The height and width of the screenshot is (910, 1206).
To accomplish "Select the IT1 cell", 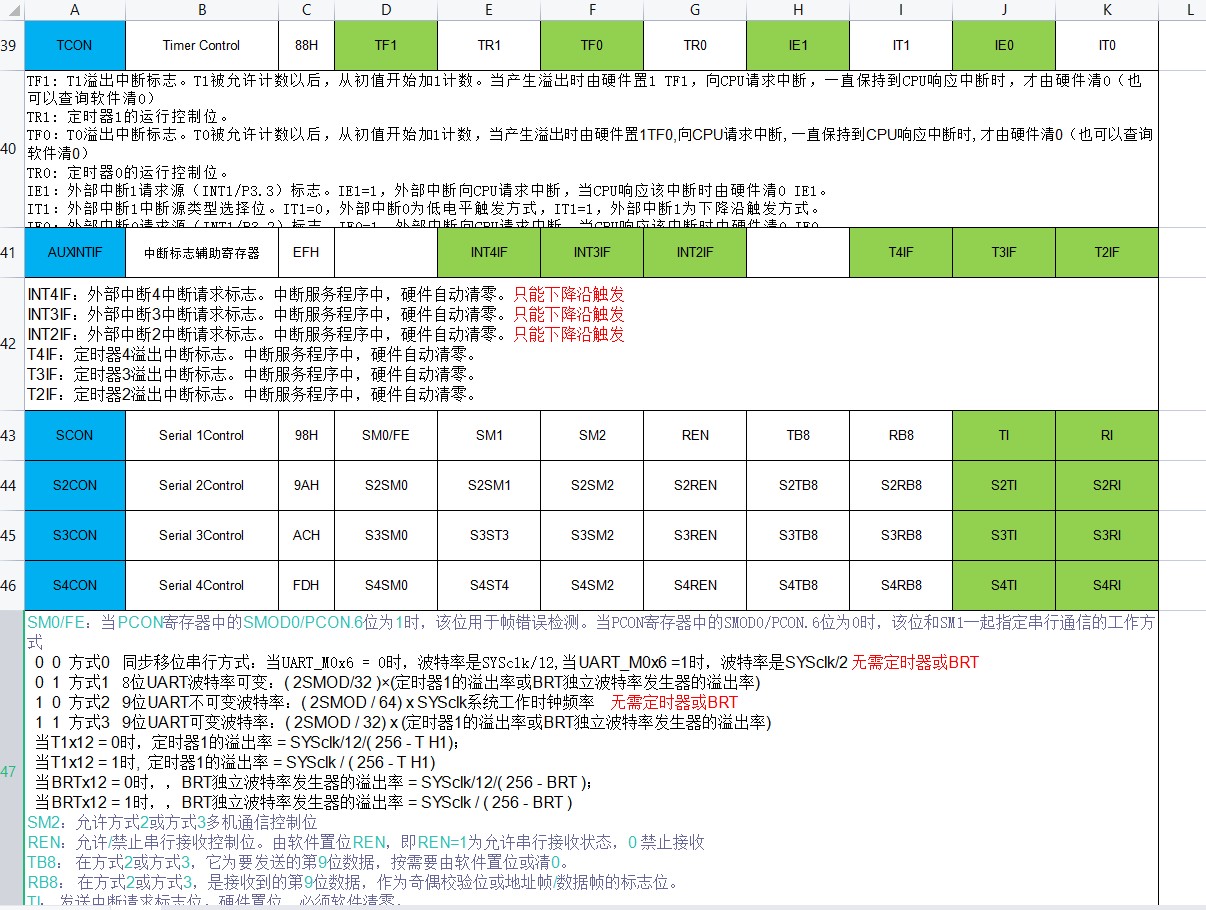I will point(901,45).
